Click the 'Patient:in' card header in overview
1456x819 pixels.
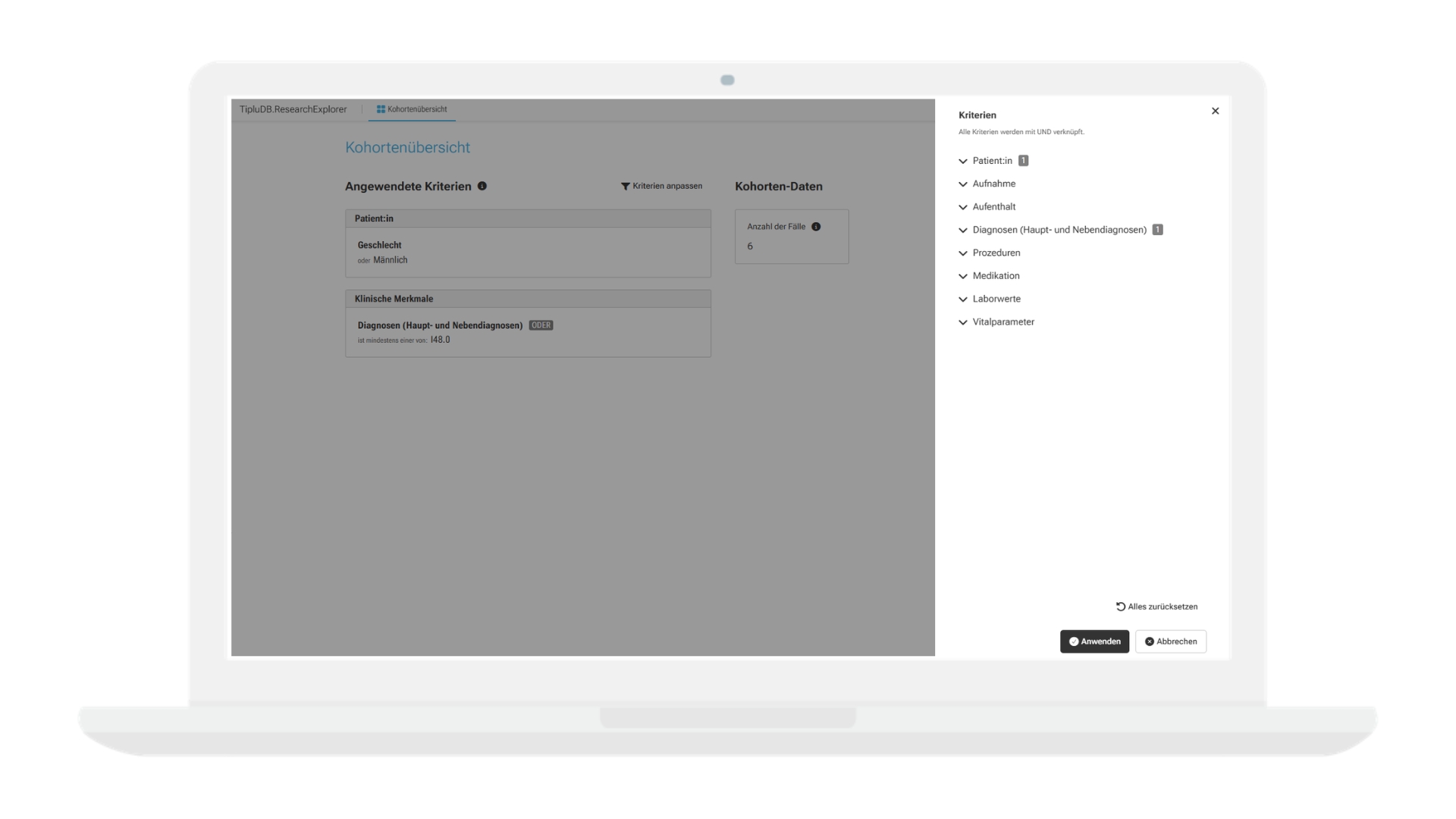tap(528, 218)
